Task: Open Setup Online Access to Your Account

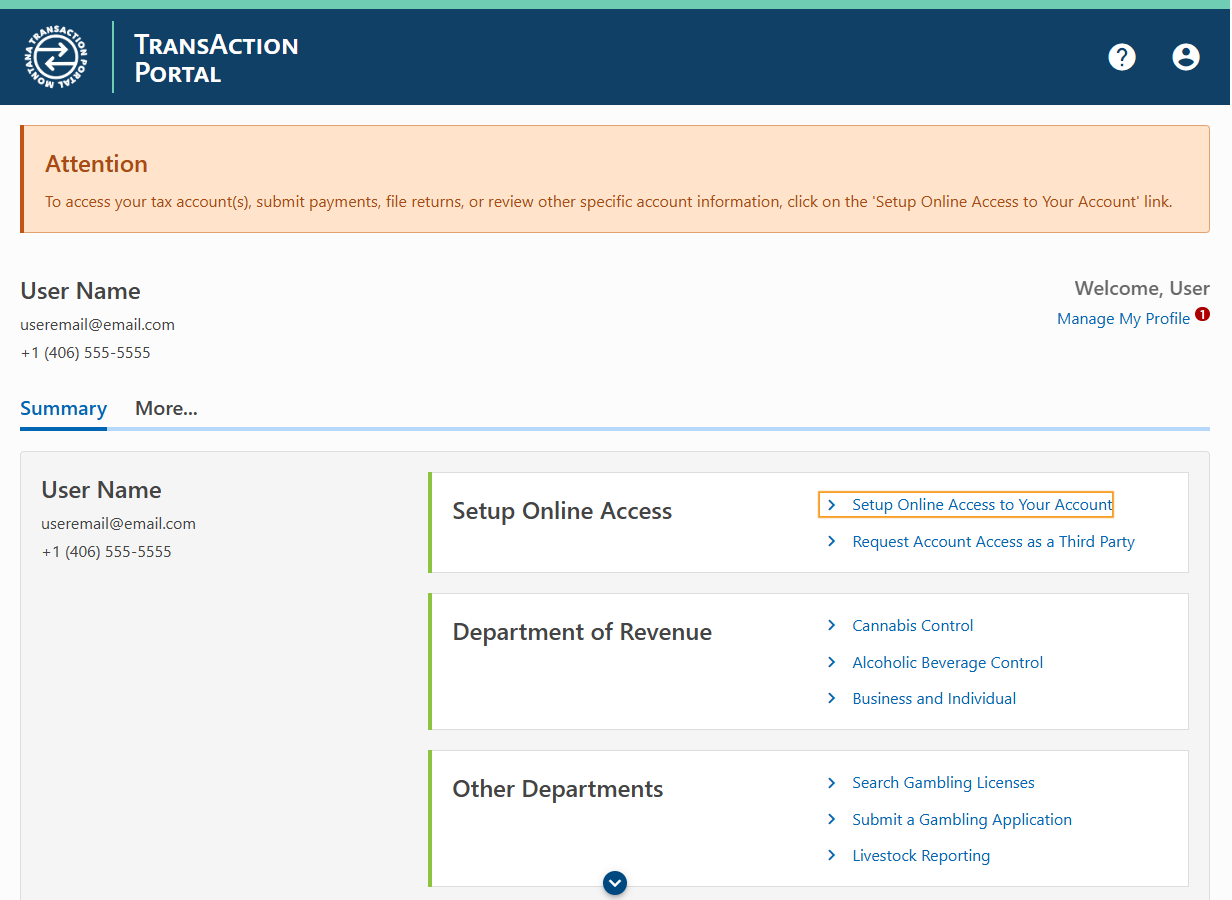Action: [981, 505]
